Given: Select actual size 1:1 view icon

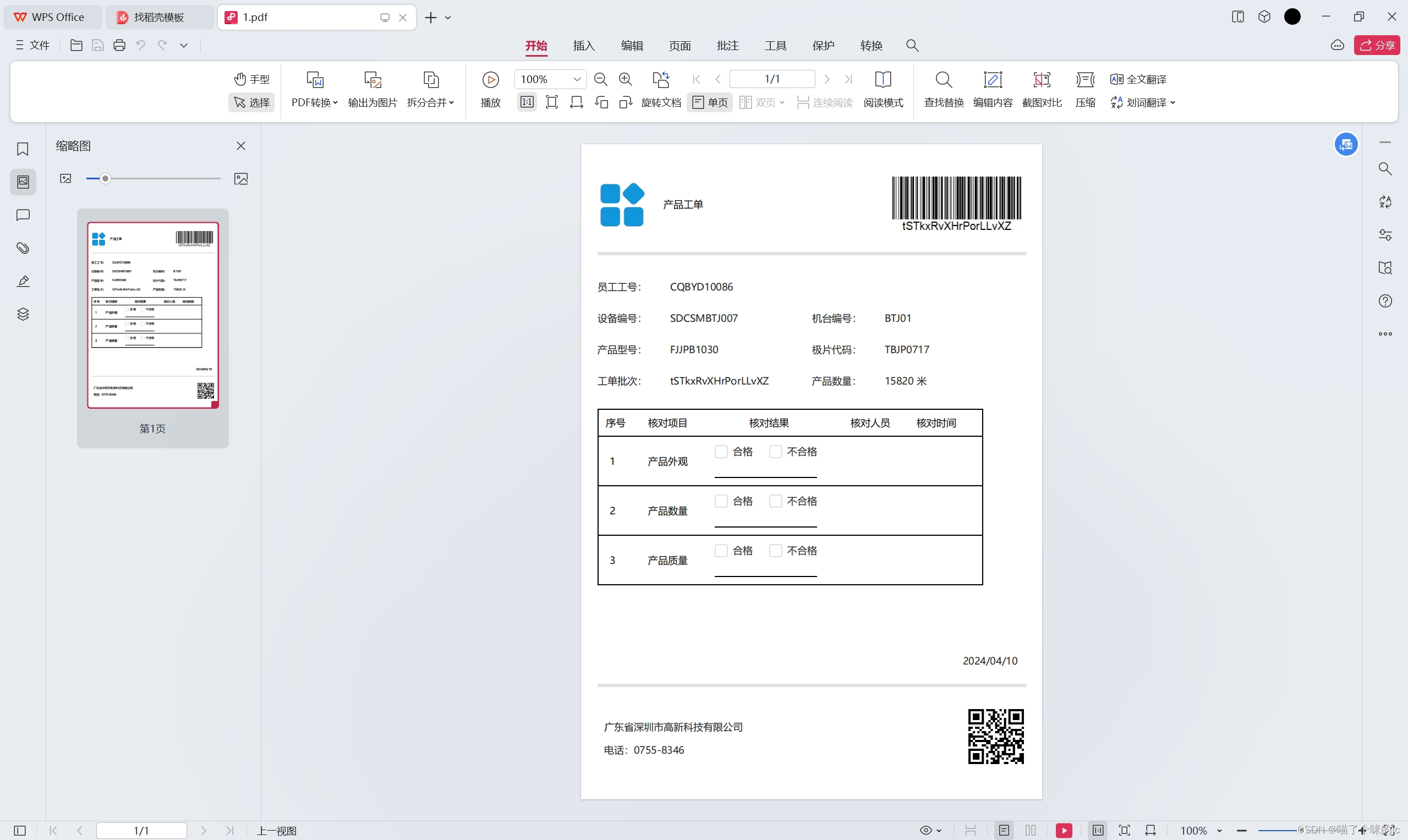Looking at the screenshot, I should pyautogui.click(x=527, y=102).
